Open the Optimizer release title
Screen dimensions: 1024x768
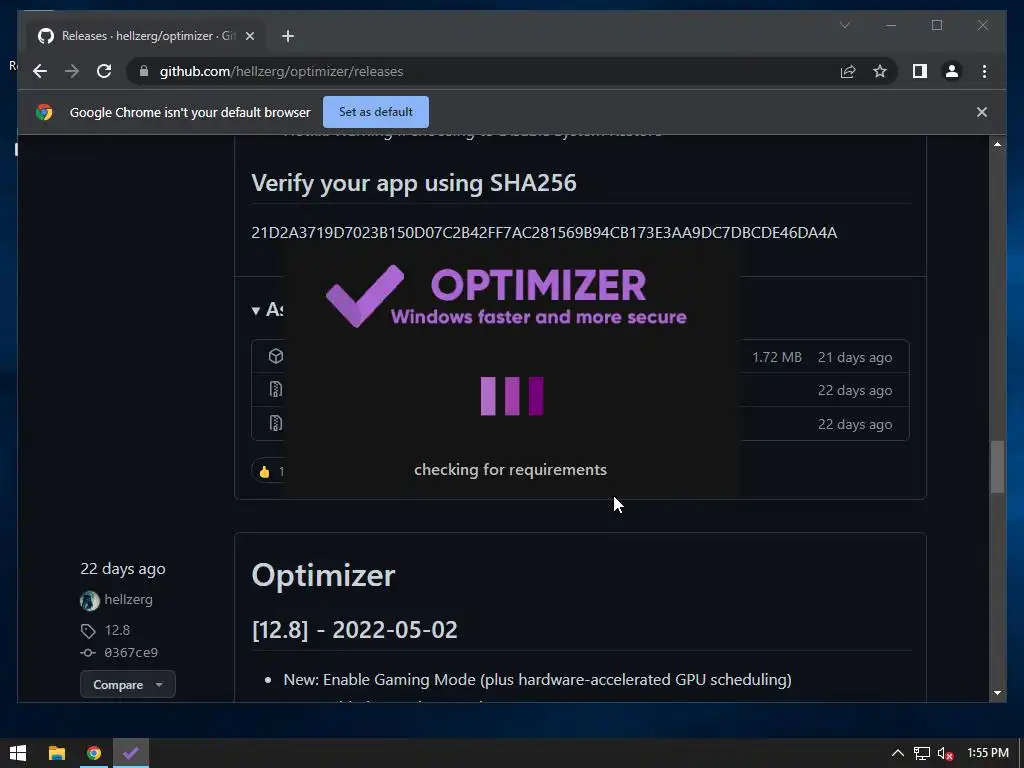click(323, 575)
